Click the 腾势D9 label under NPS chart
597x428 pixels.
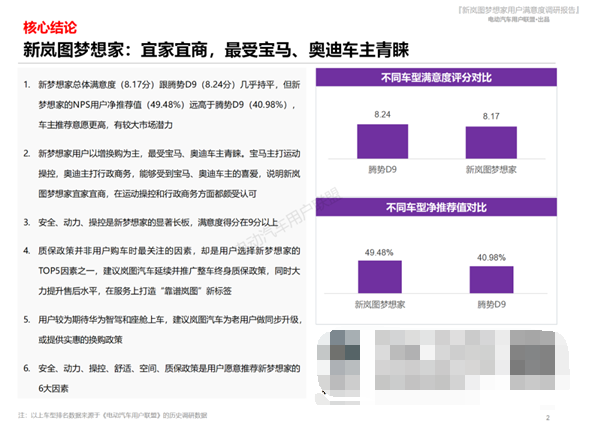tap(491, 304)
